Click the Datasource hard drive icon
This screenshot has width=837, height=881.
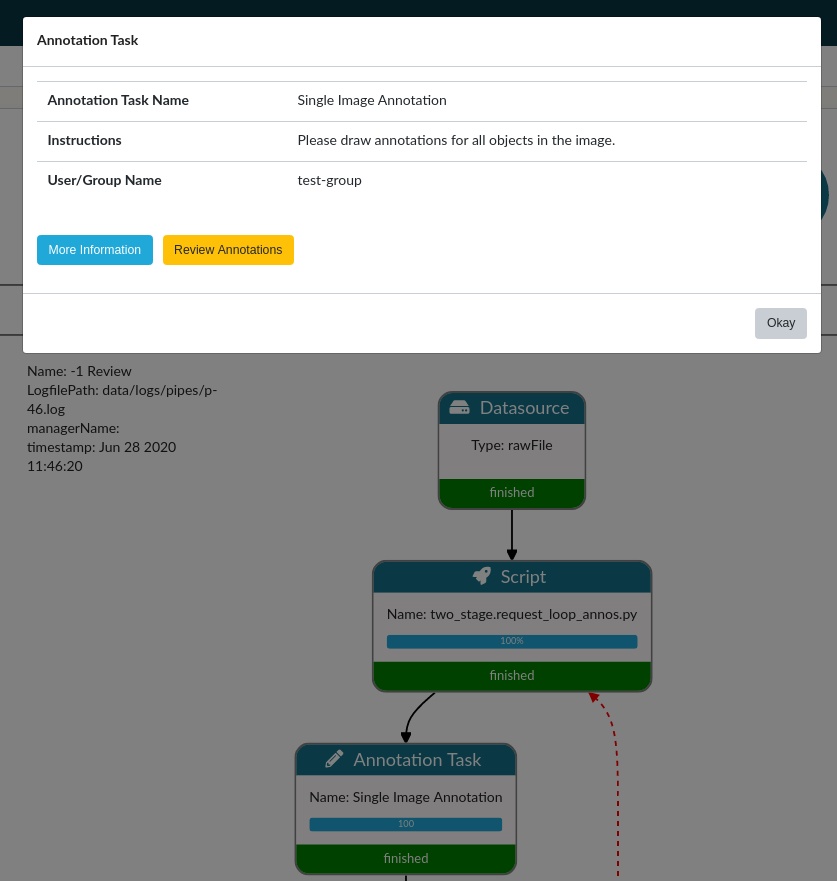tap(460, 408)
